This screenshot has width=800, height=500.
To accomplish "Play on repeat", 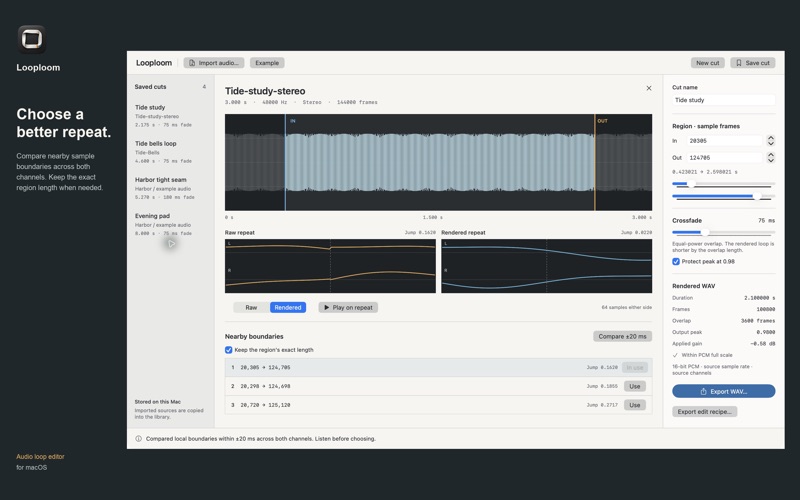I will tap(348, 308).
